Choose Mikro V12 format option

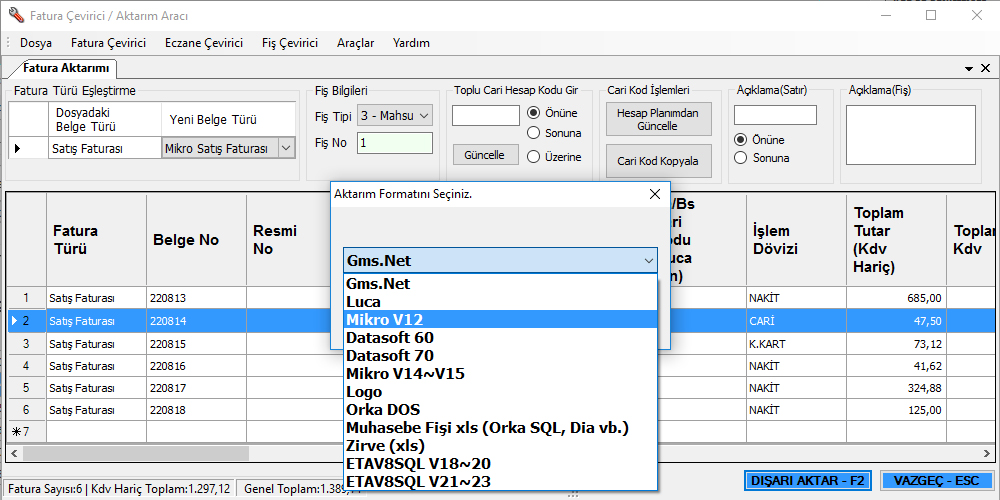(500, 319)
